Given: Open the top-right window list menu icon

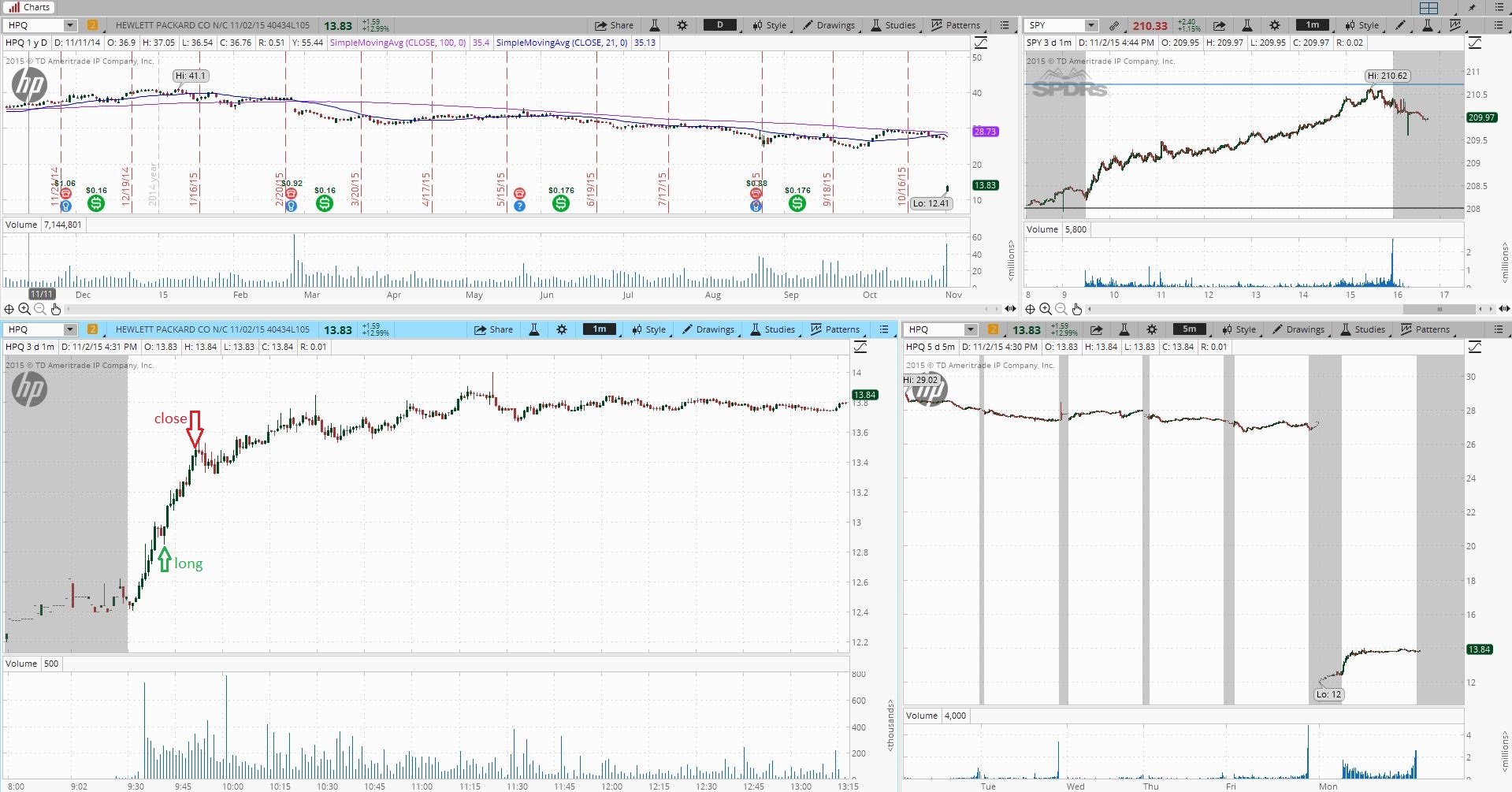Looking at the screenshot, I should pyautogui.click(x=1498, y=8).
